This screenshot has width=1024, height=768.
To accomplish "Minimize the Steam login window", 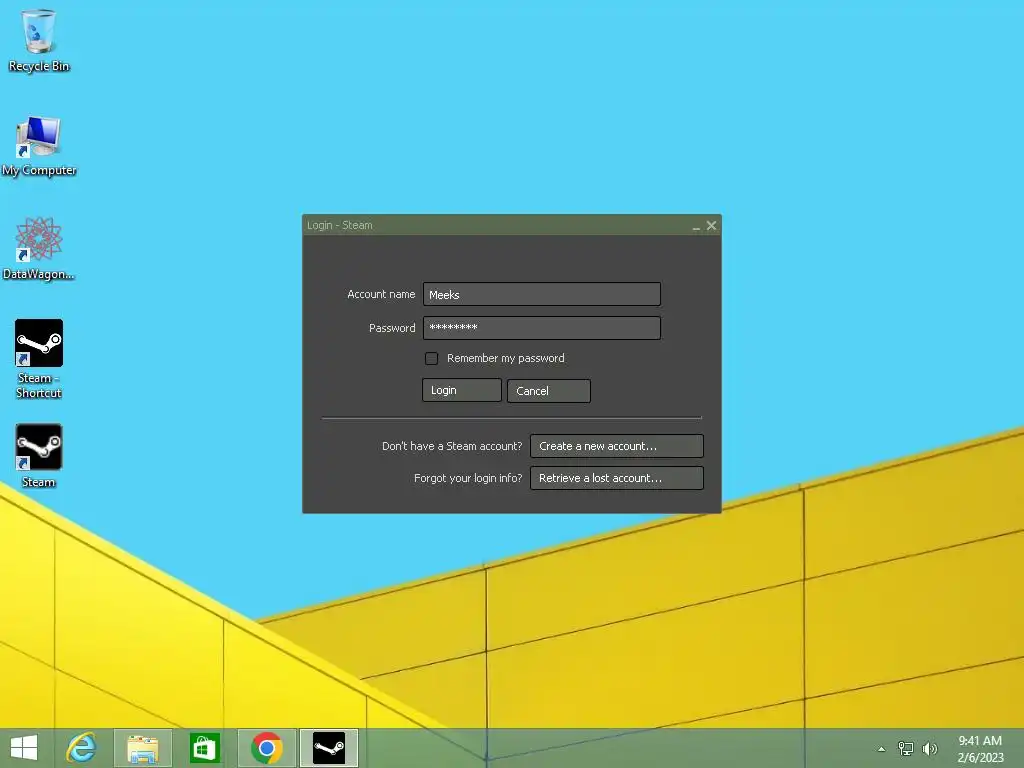I will (696, 226).
